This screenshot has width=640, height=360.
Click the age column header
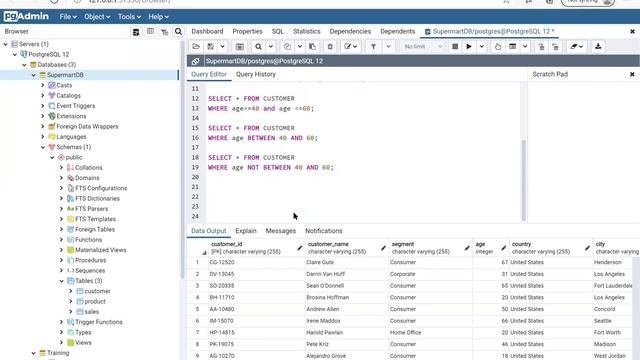click(x=491, y=248)
